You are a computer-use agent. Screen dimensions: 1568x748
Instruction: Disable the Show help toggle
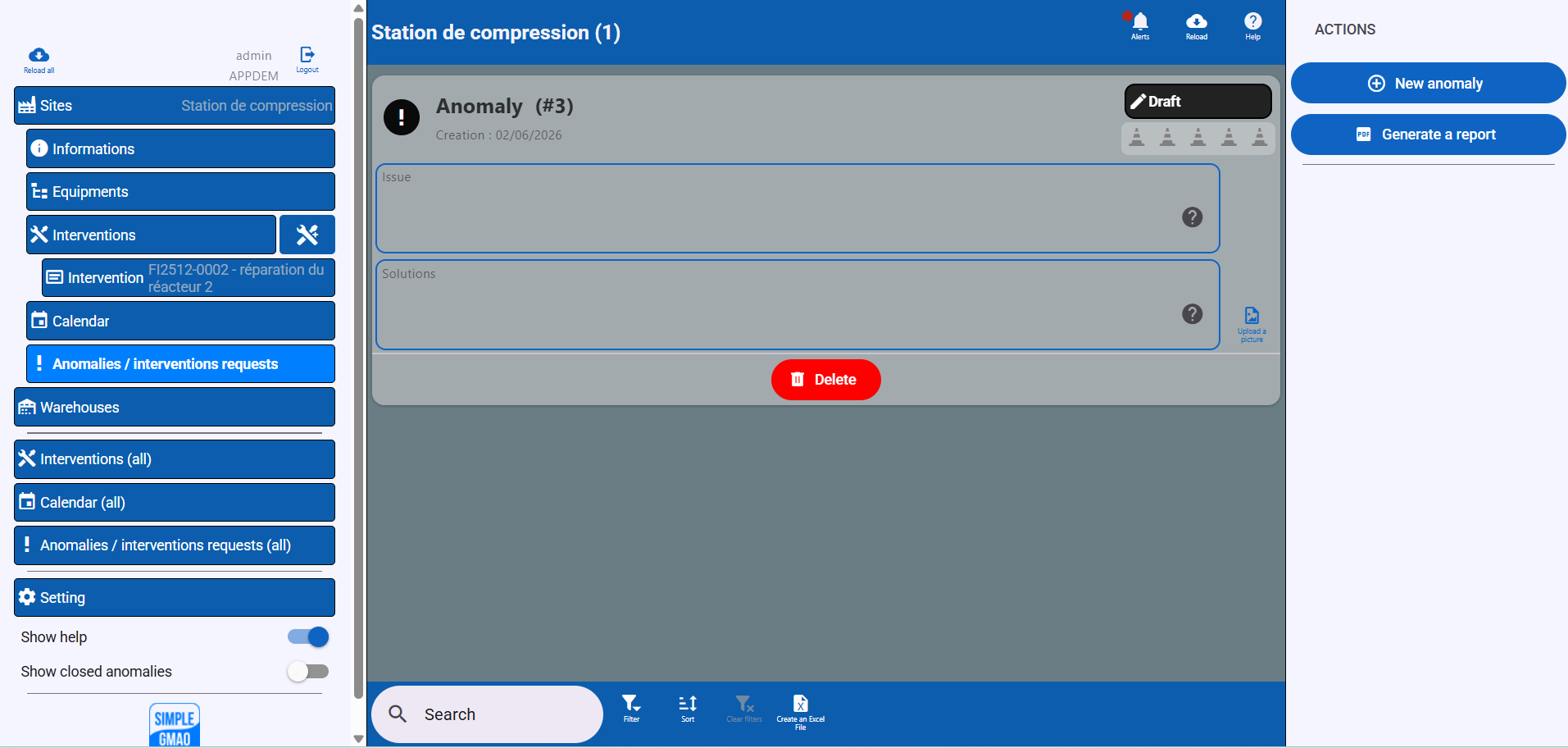coord(307,636)
